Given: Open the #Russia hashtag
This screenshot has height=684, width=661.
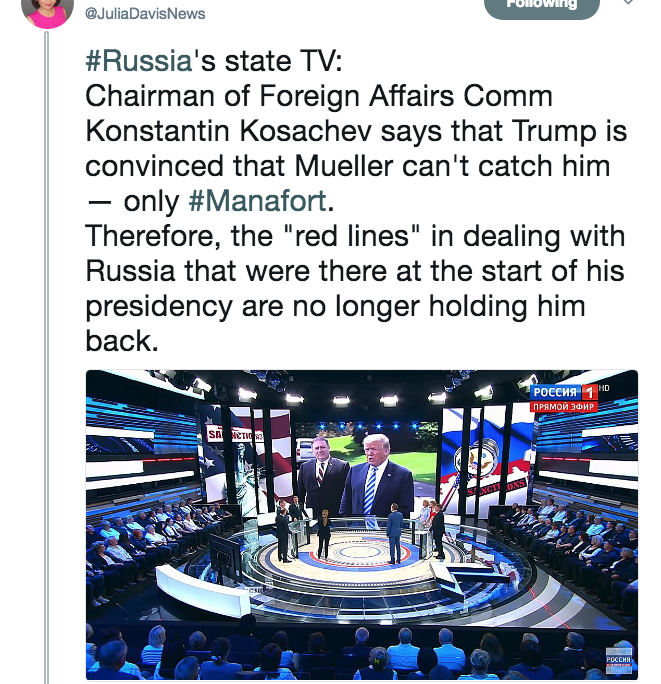Looking at the screenshot, I should (139, 61).
